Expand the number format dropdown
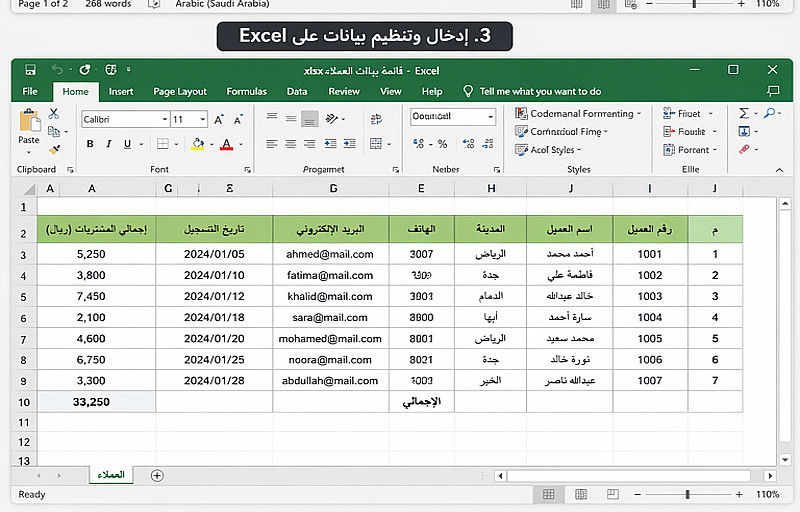The image size is (800, 512). (x=490, y=117)
